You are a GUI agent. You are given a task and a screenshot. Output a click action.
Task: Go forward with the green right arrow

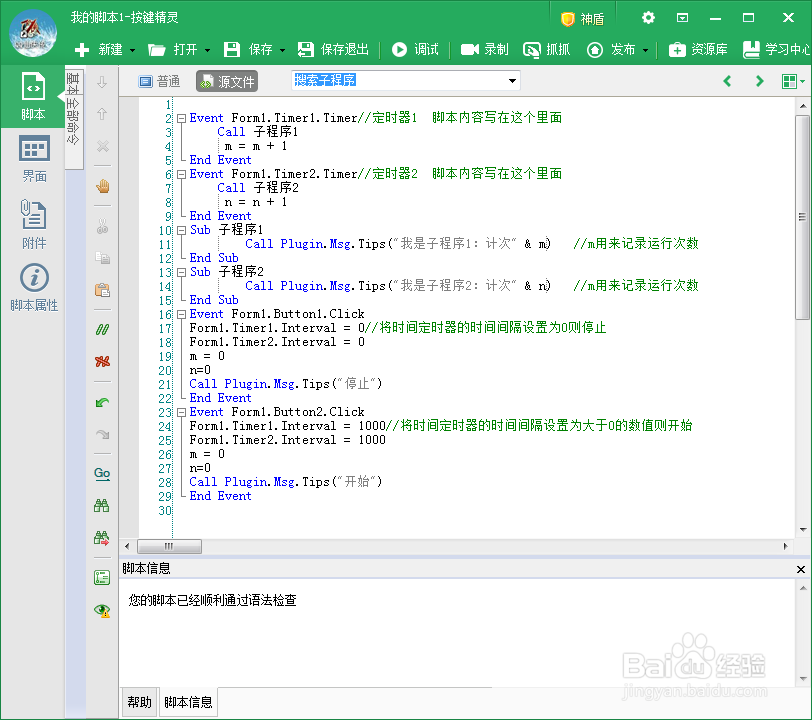[759, 81]
